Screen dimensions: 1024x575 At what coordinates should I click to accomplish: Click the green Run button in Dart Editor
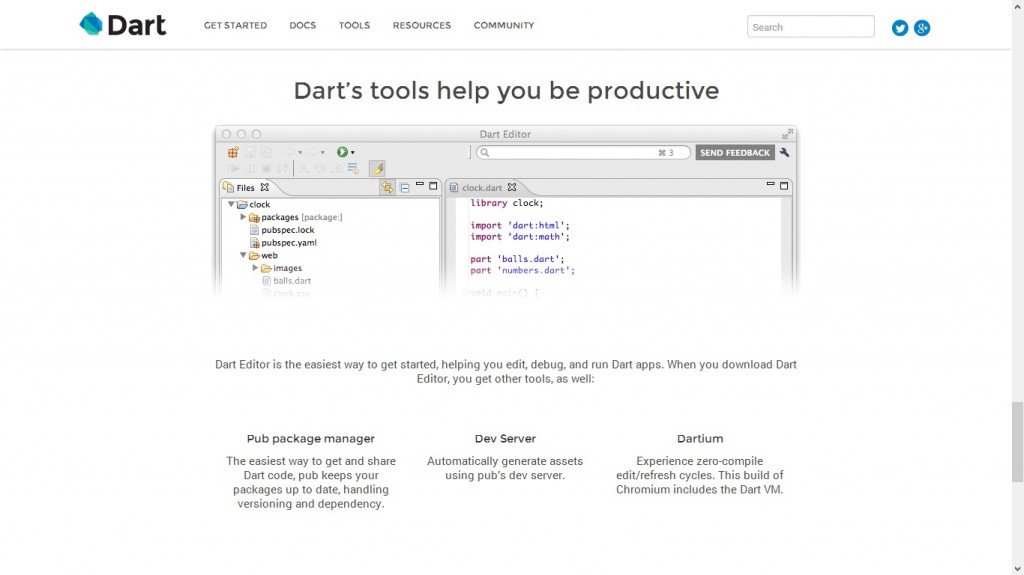(342, 152)
